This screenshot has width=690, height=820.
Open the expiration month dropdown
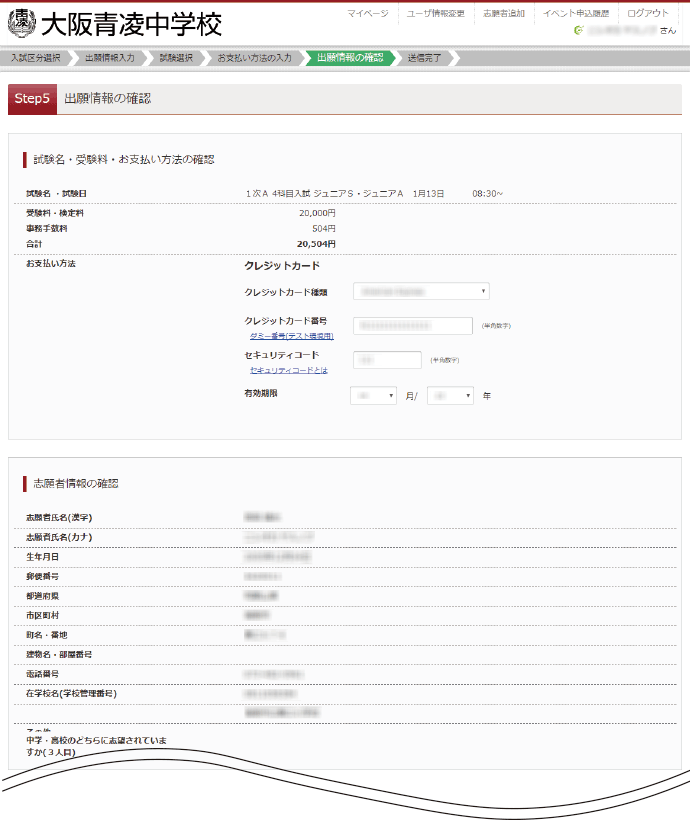coord(373,396)
